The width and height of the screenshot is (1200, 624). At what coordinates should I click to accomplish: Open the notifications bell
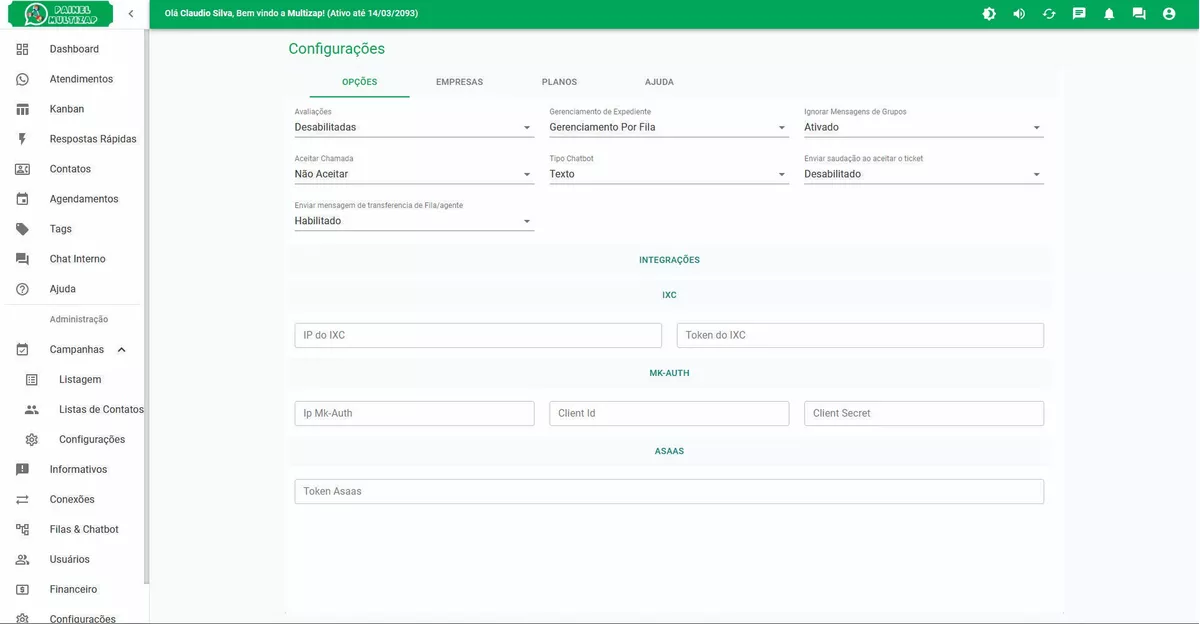coord(1109,14)
